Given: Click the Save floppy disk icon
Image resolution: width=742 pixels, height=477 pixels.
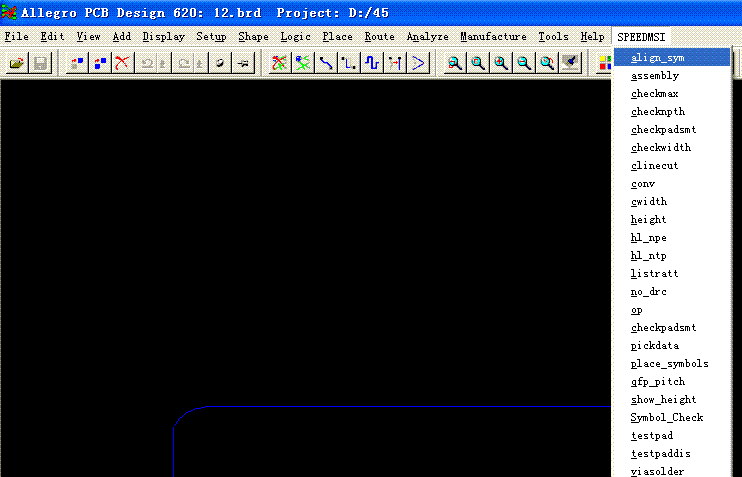Looking at the screenshot, I should 40,63.
